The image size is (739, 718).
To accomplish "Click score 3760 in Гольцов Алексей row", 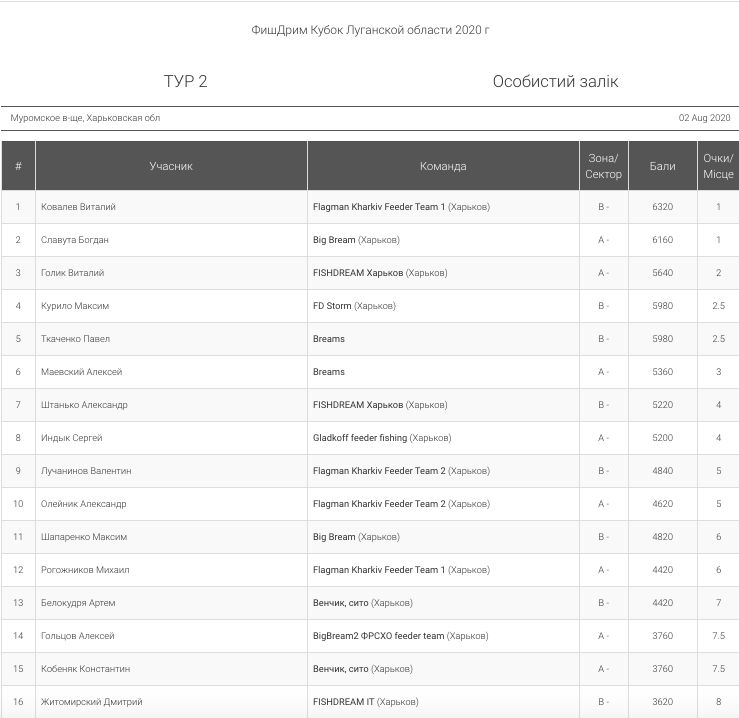I will [x=663, y=636].
